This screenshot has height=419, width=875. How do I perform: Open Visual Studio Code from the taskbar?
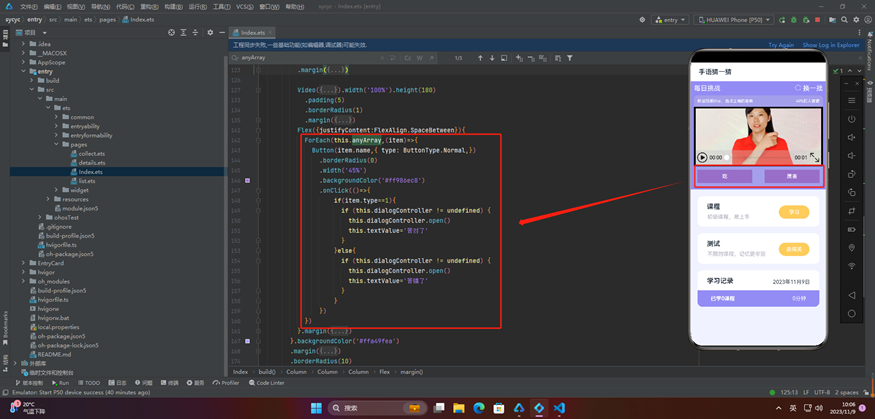click(560, 408)
